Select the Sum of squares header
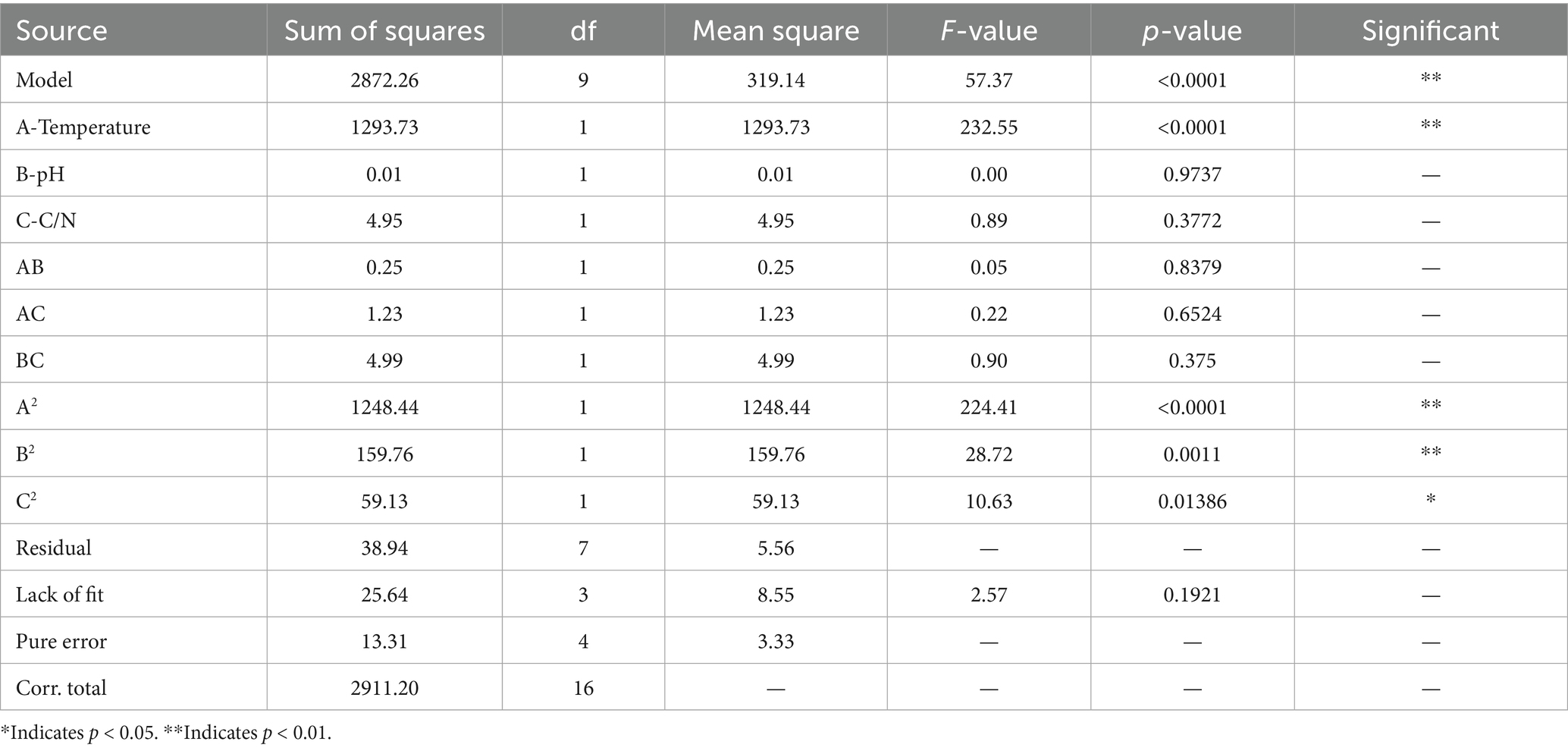The width and height of the screenshot is (1568, 751). tap(384, 31)
